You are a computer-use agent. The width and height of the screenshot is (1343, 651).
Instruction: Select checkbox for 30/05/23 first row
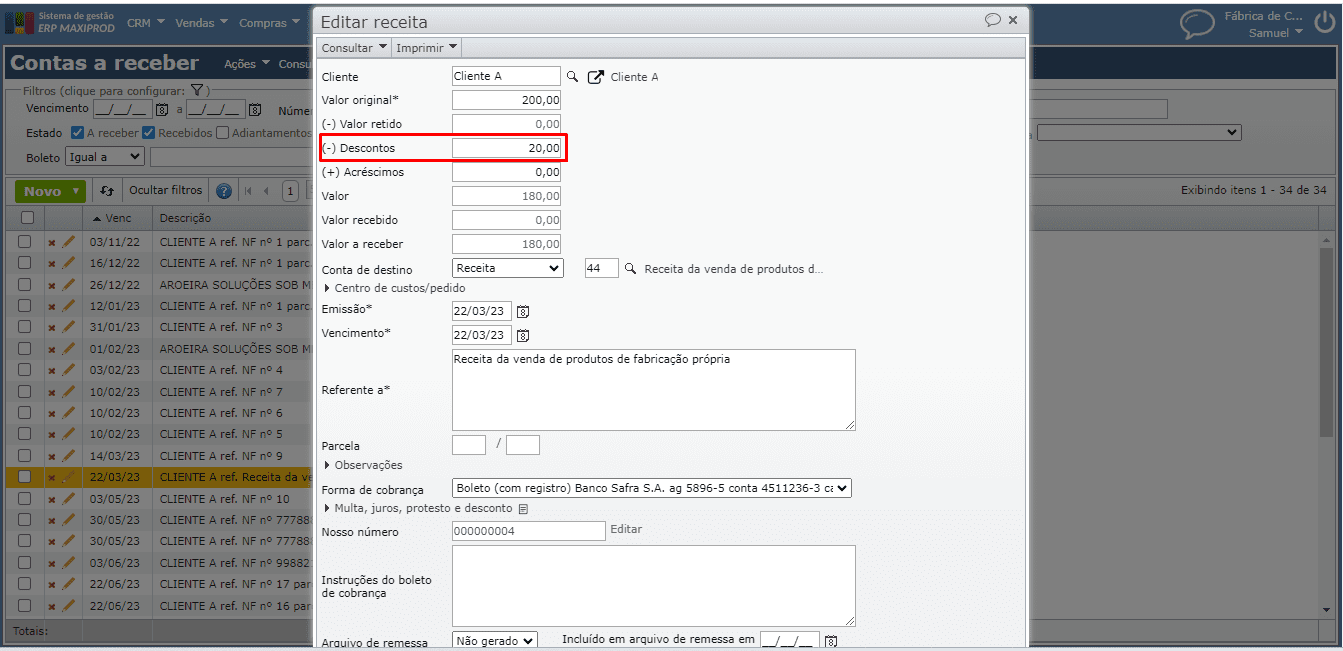(24, 520)
